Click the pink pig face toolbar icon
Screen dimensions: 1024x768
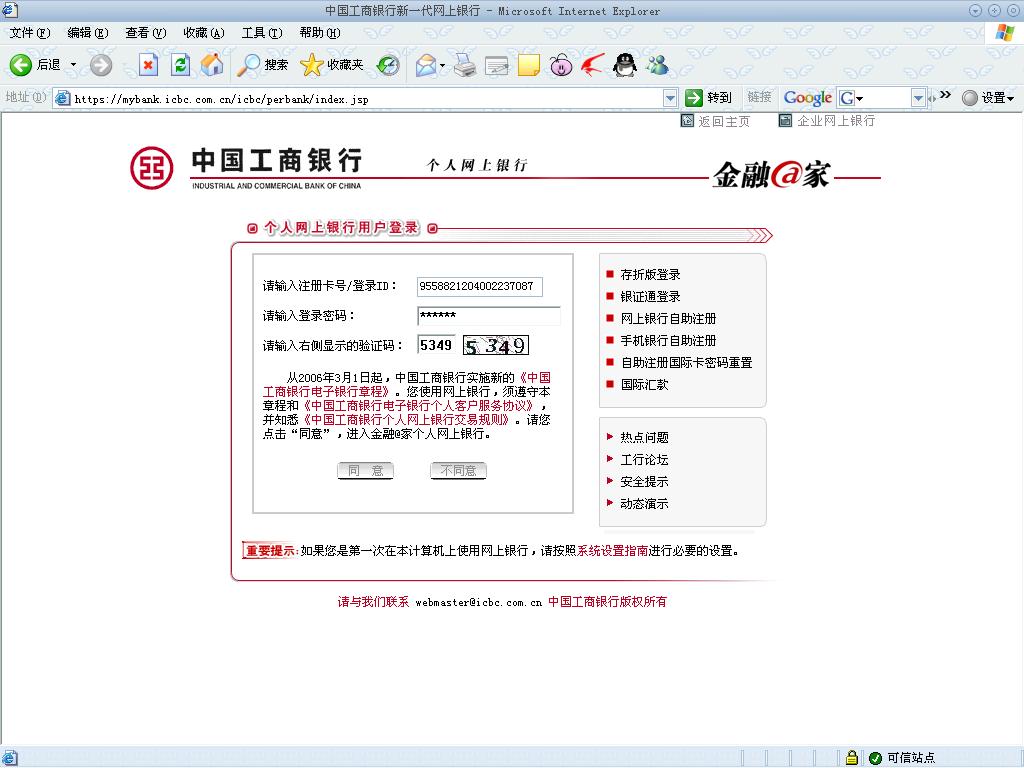point(560,65)
